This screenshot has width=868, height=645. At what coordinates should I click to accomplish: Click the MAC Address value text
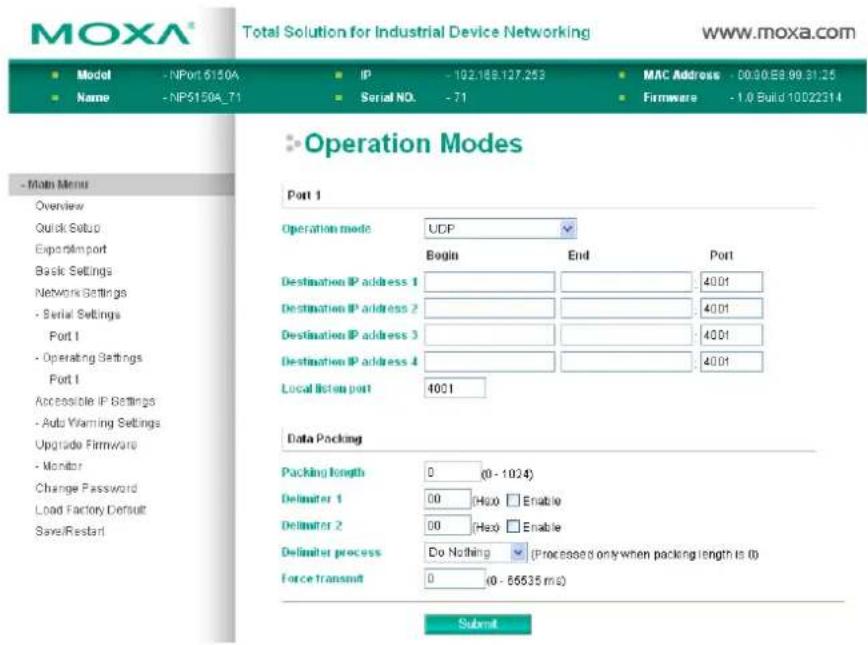(786, 75)
